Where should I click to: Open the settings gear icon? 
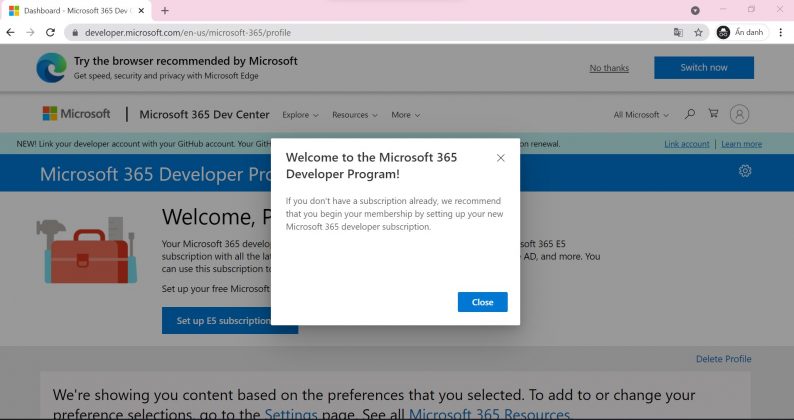(745, 171)
